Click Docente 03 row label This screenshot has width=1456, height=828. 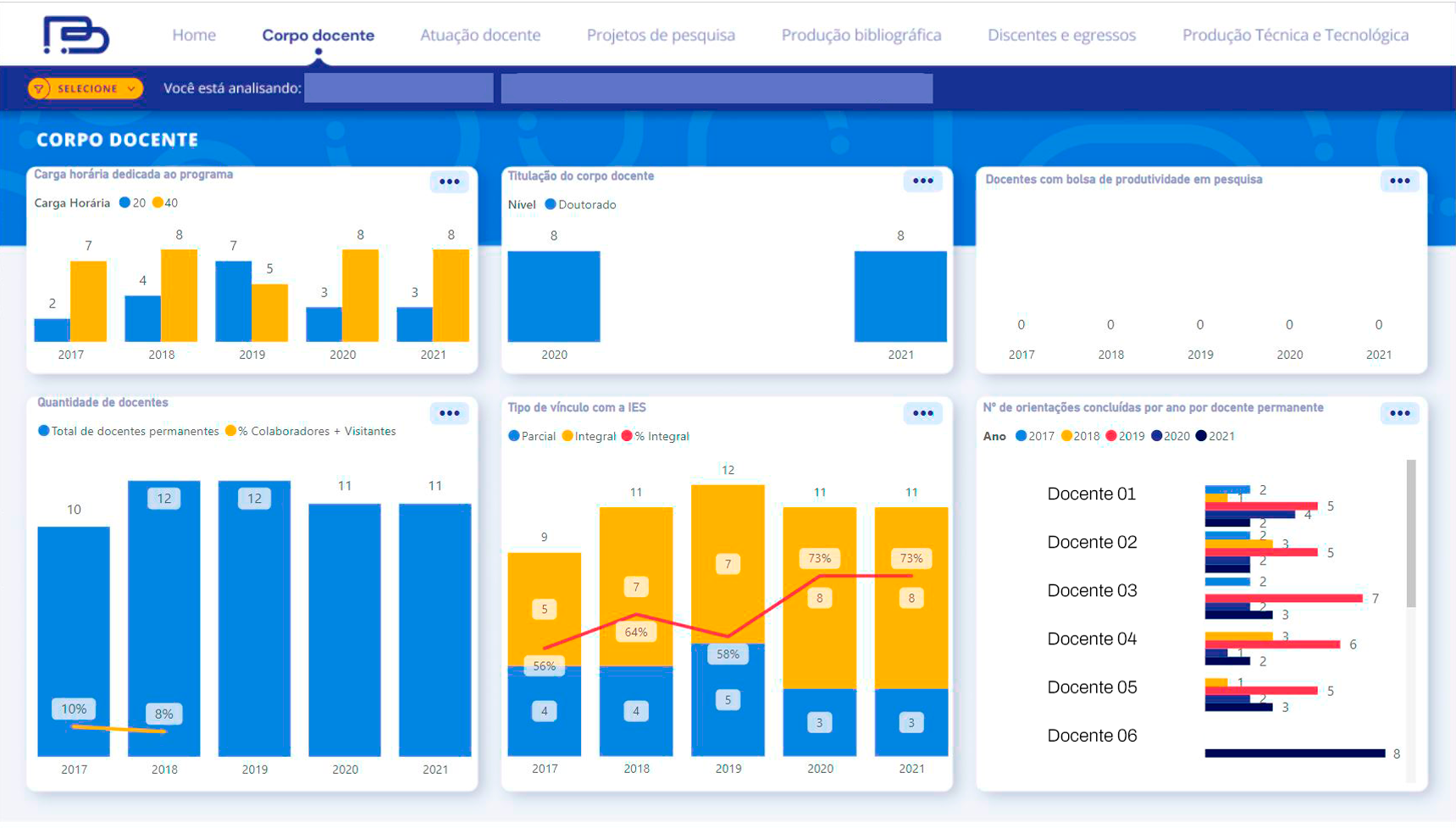tap(1092, 590)
